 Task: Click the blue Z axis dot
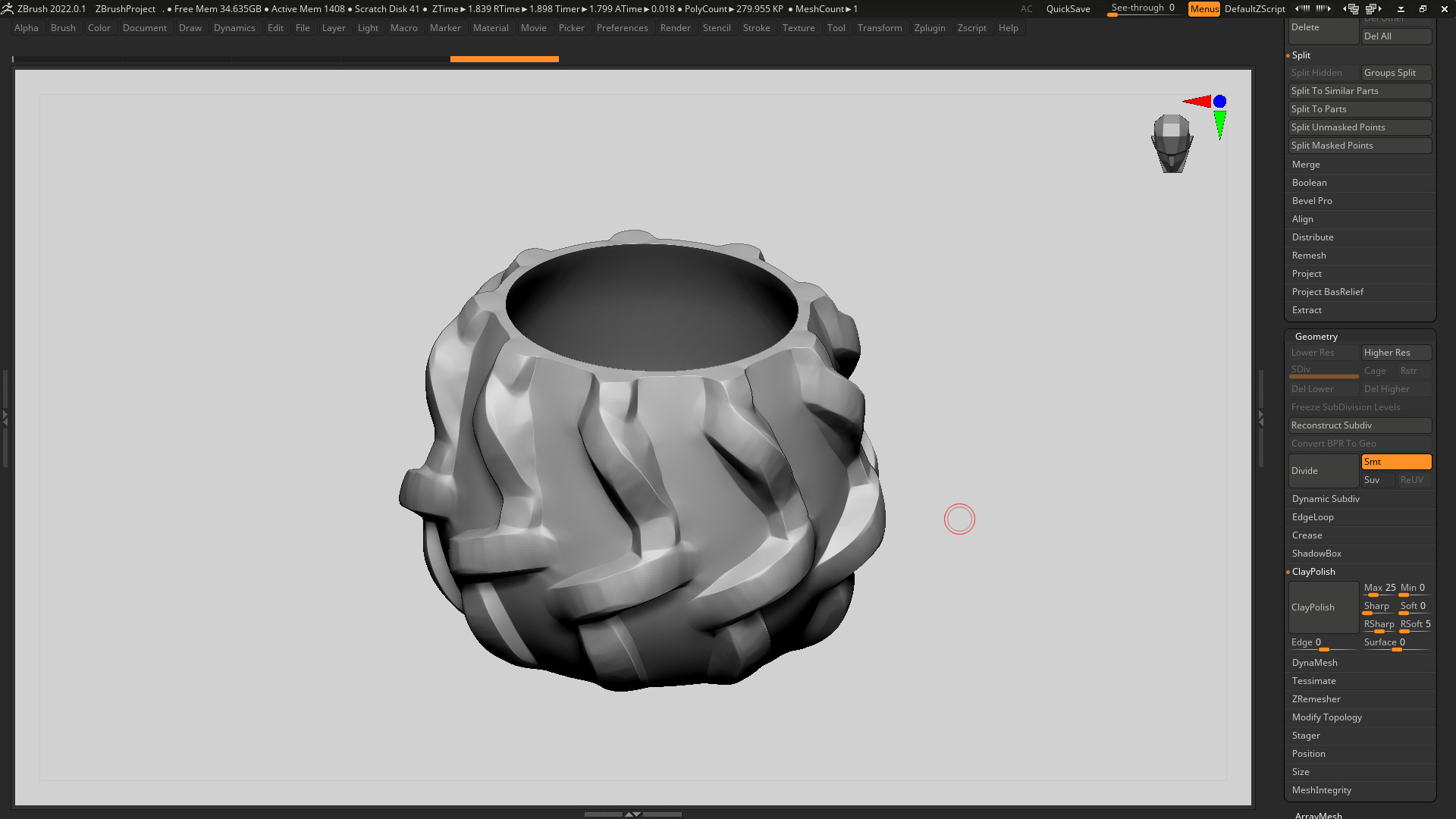point(1219,101)
